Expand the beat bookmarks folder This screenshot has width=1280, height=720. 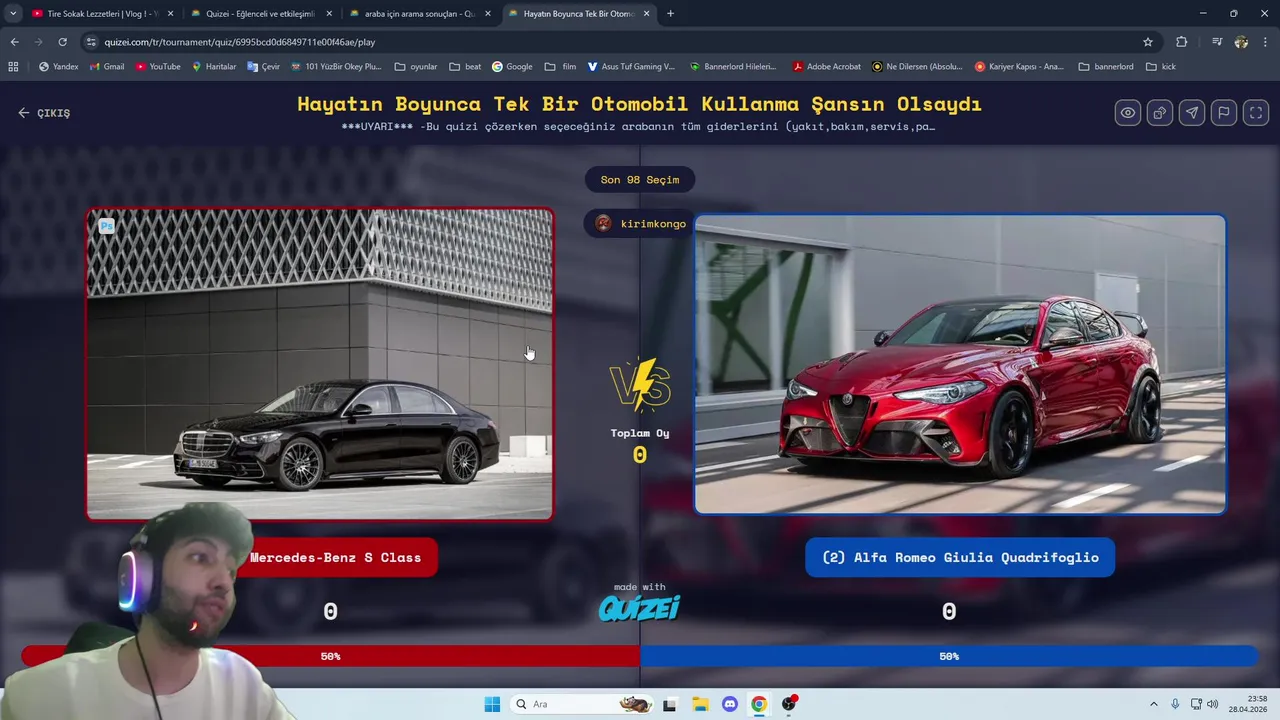(465, 66)
